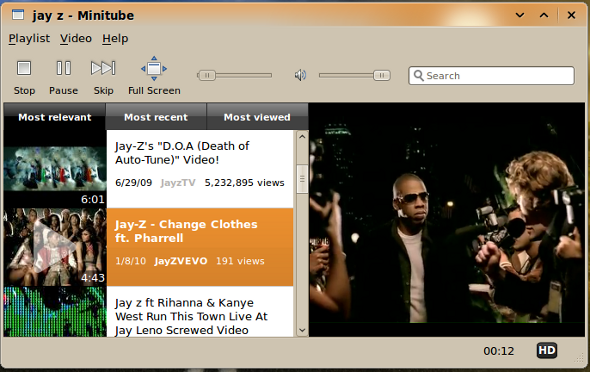Select the Most recent tab
Screen dimensions: 590x372
pyautogui.click(x=156, y=117)
